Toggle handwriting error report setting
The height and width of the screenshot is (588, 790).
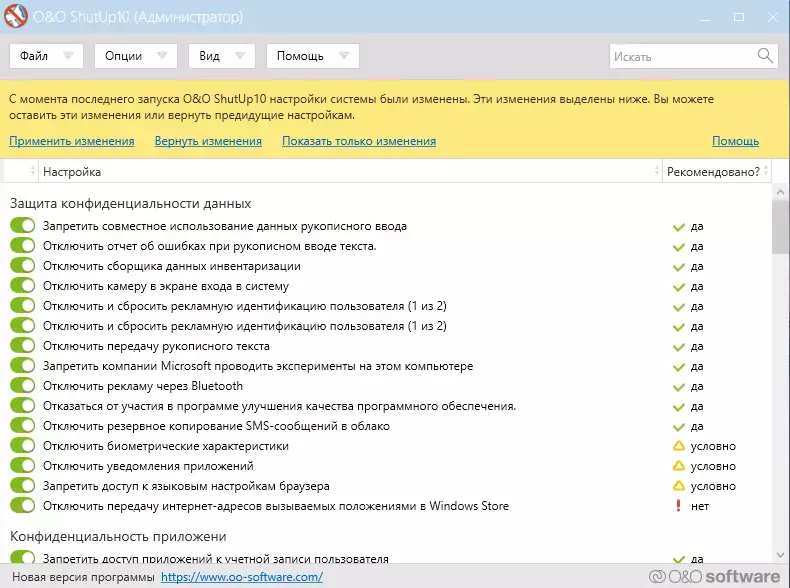point(22,245)
